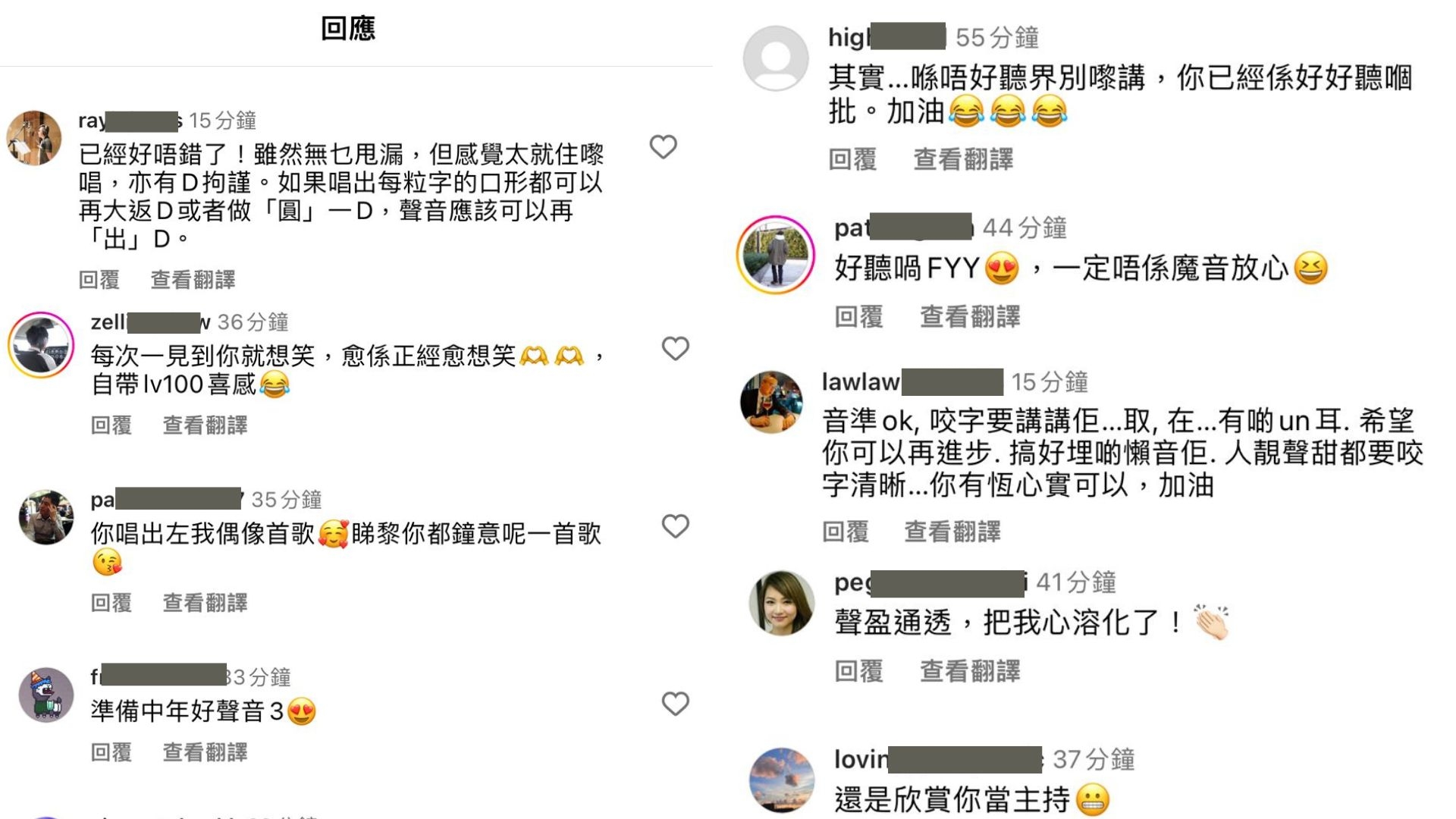Click 查看翻譯 under 好聽喎FYY comment

point(970,317)
